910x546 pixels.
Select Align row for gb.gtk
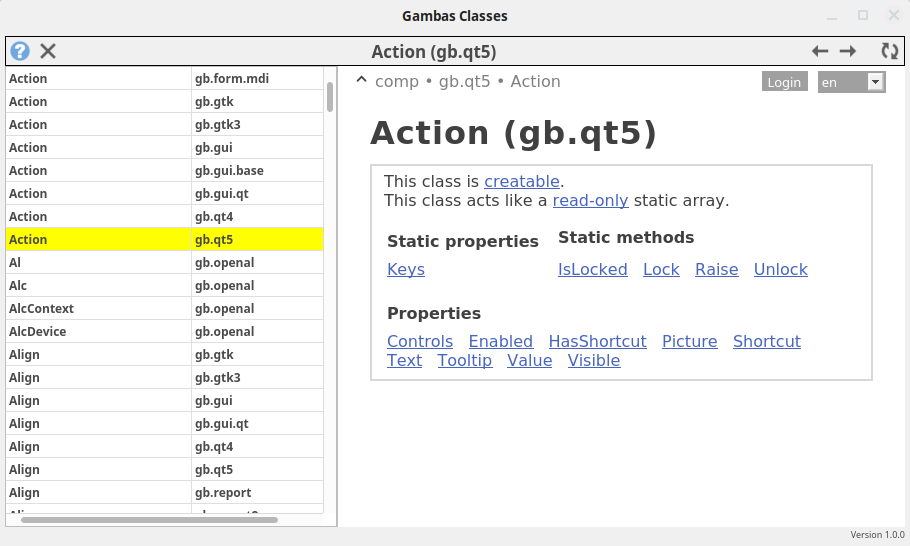(x=165, y=355)
